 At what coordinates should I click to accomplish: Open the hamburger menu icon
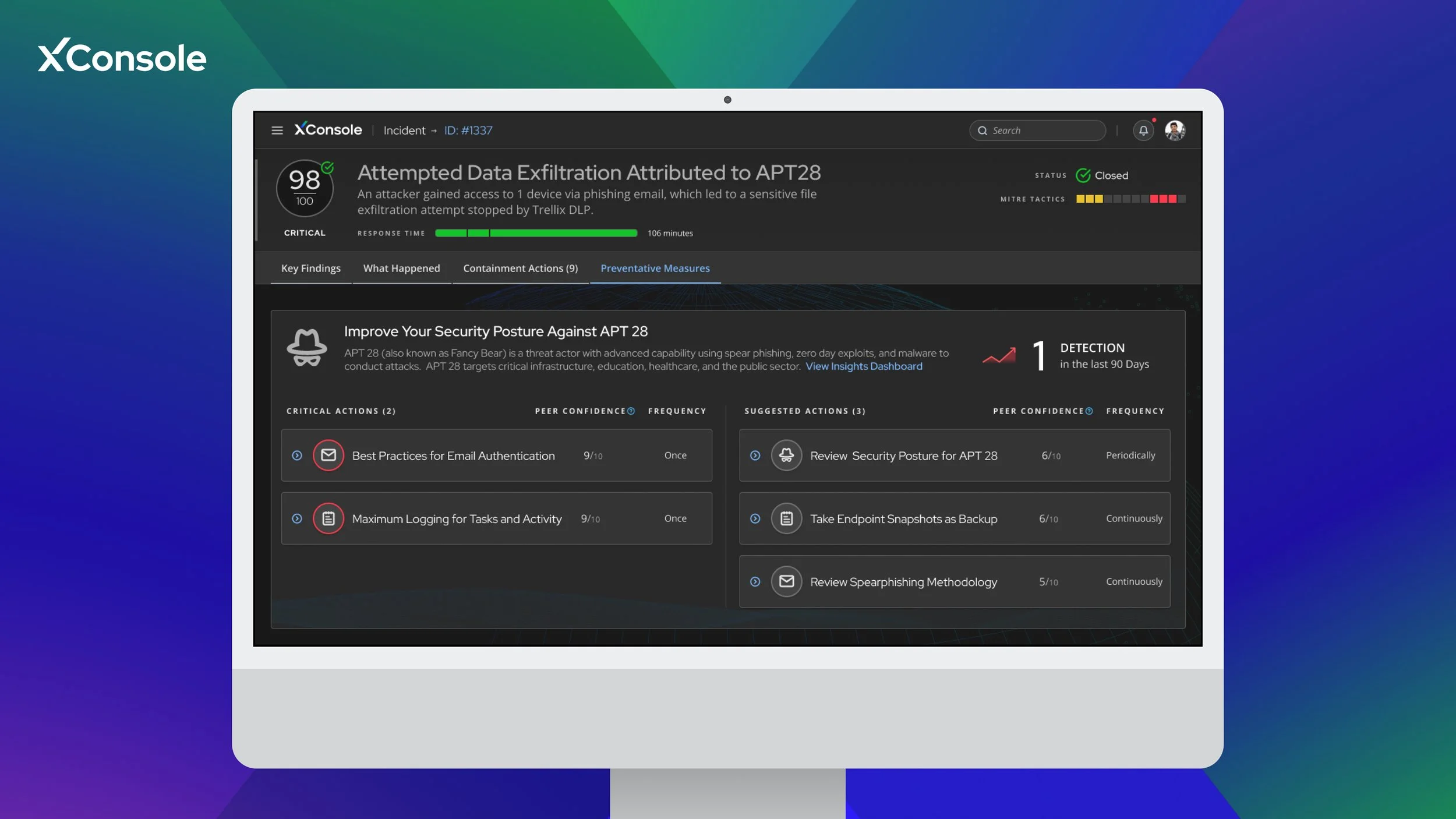click(277, 130)
